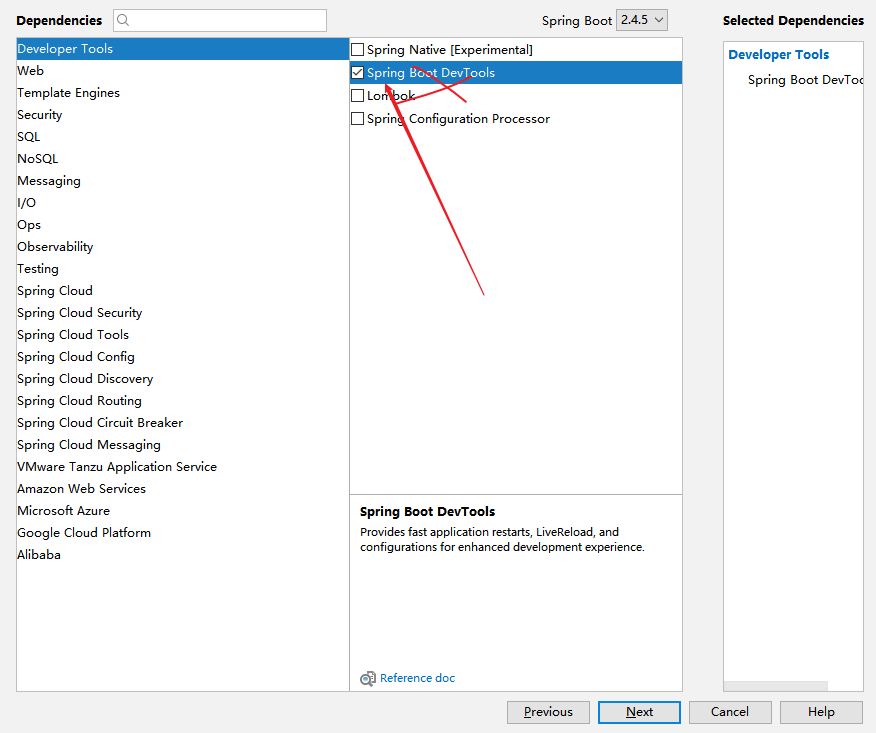Click the Next button
The image size is (876, 733).
click(x=639, y=712)
